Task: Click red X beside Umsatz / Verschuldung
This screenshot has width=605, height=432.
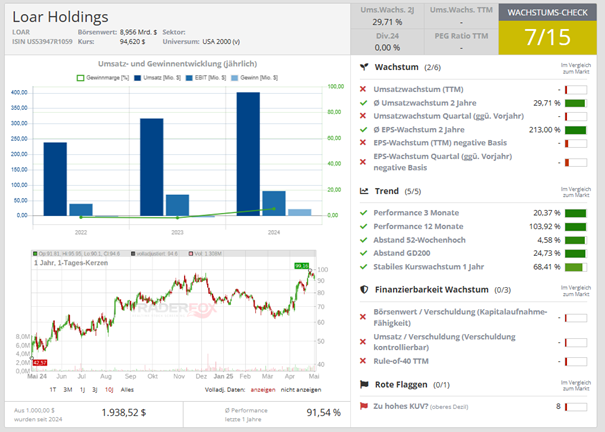Action: pos(363,342)
